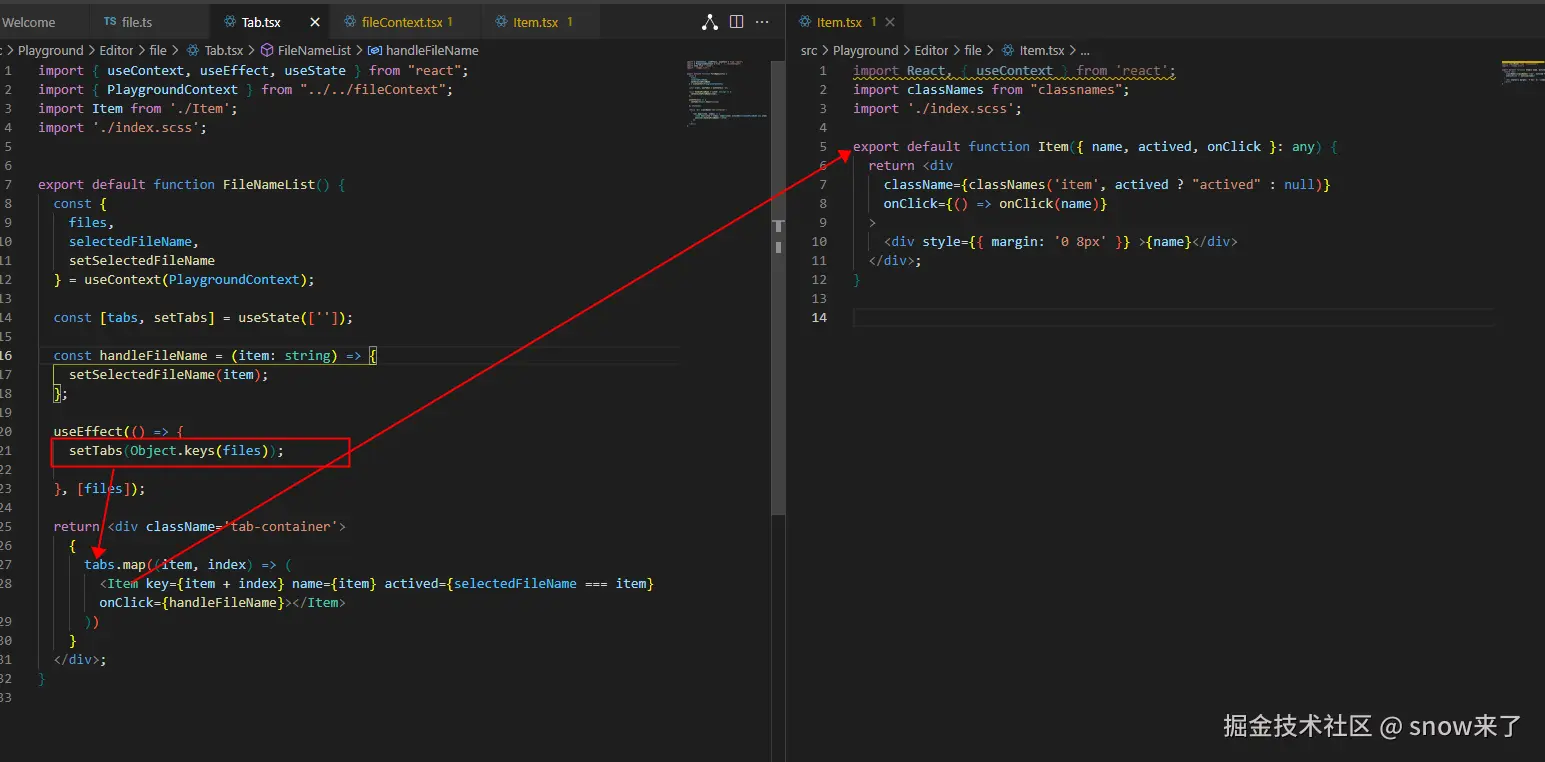The image size is (1545, 762).
Task: Open the source control graph icon in editor toolbar
Action: tap(709, 22)
